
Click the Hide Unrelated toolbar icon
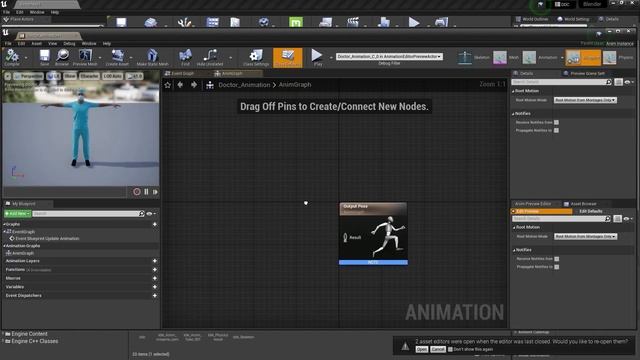click(x=210, y=56)
